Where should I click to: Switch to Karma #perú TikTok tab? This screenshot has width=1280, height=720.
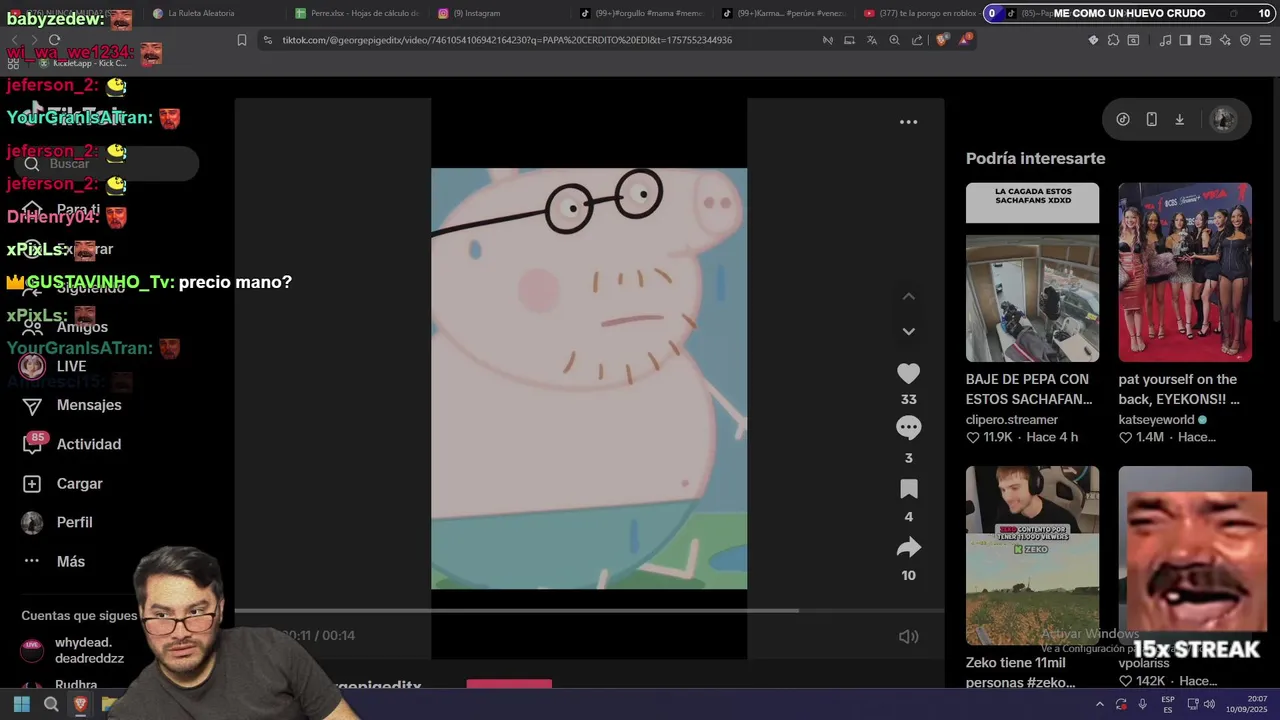pyautogui.click(x=783, y=13)
